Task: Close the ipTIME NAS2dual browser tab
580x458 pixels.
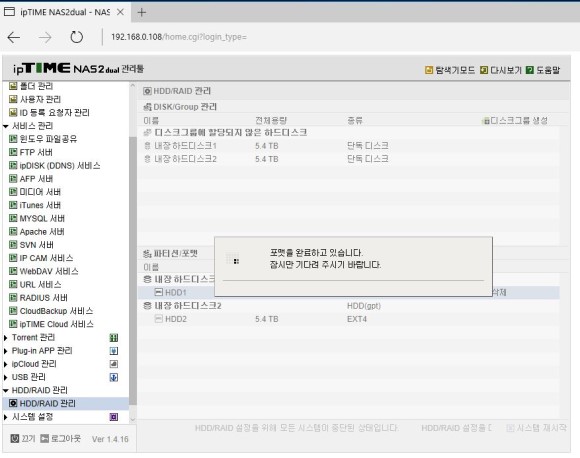Action: pyautogui.click(x=120, y=12)
